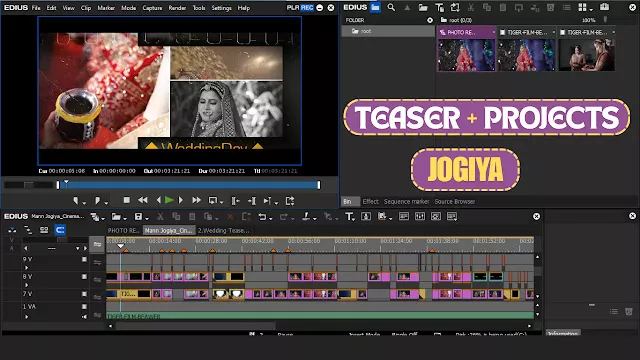Switch to the Effect tab
This screenshot has width=640, height=360.
[371, 201]
